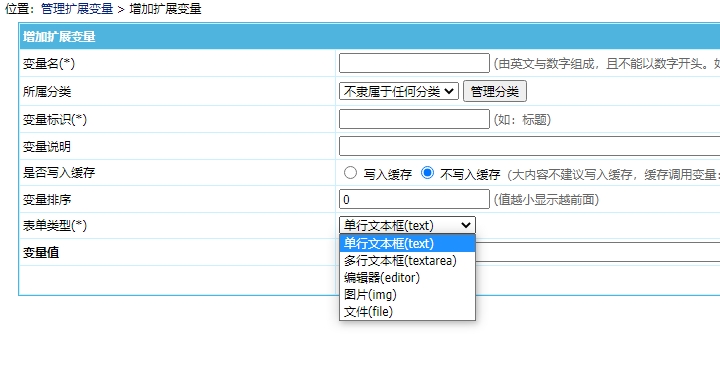Screen dimensions: 720x392
Task: Select the 不写入缓存 radio button
Action: (428, 173)
